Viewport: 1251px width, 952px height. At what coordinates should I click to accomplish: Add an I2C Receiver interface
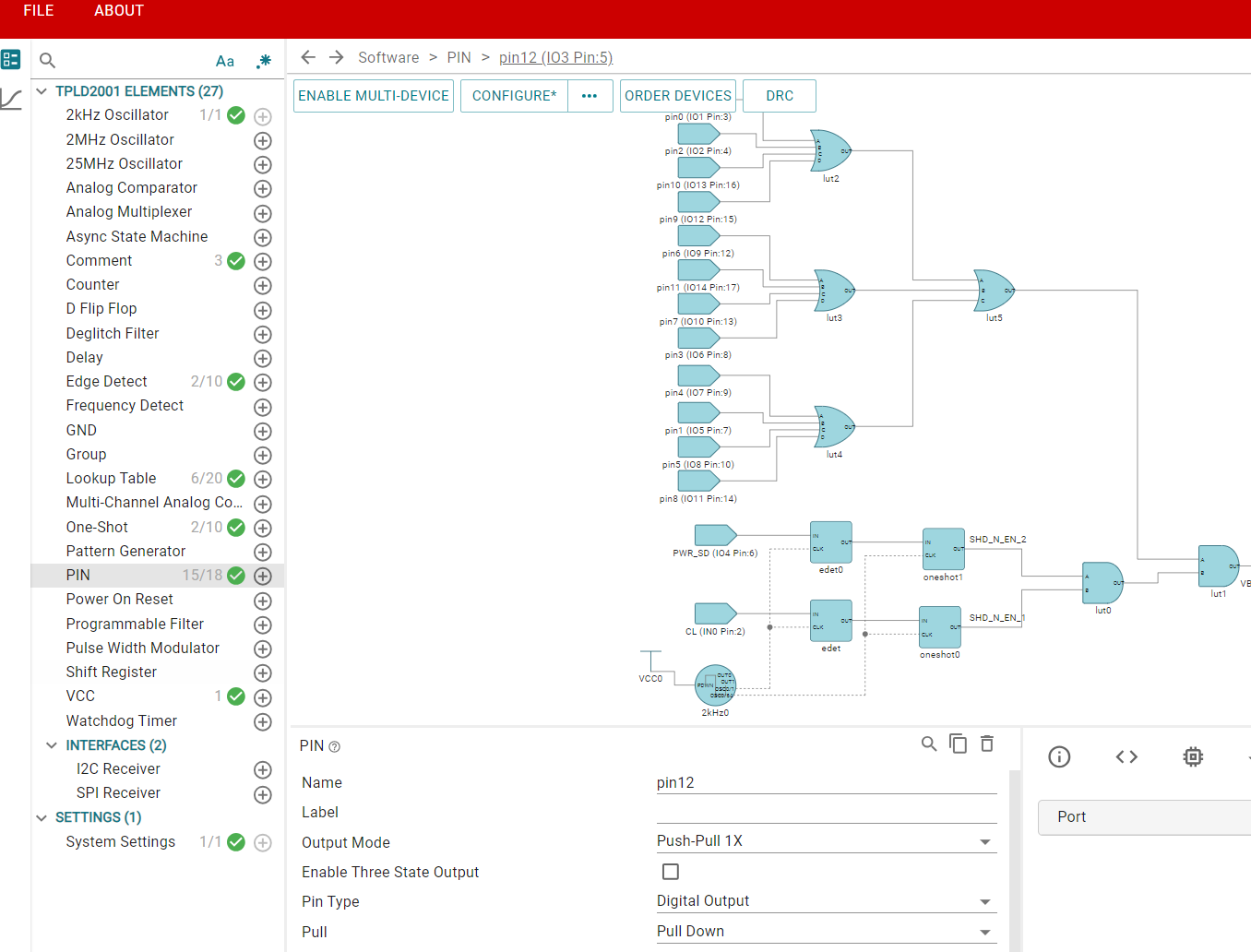(x=263, y=769)
